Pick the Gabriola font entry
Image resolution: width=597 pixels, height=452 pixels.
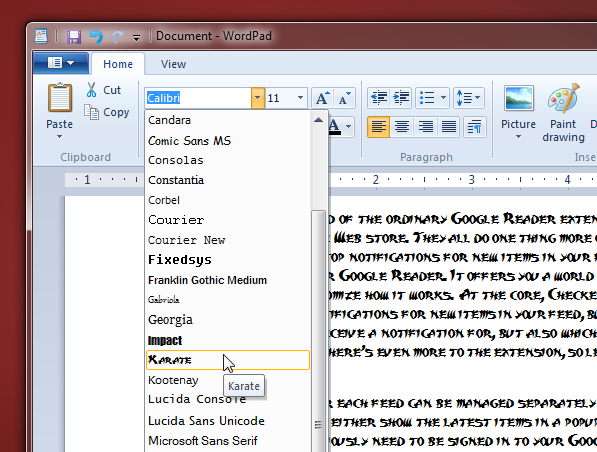228,300
